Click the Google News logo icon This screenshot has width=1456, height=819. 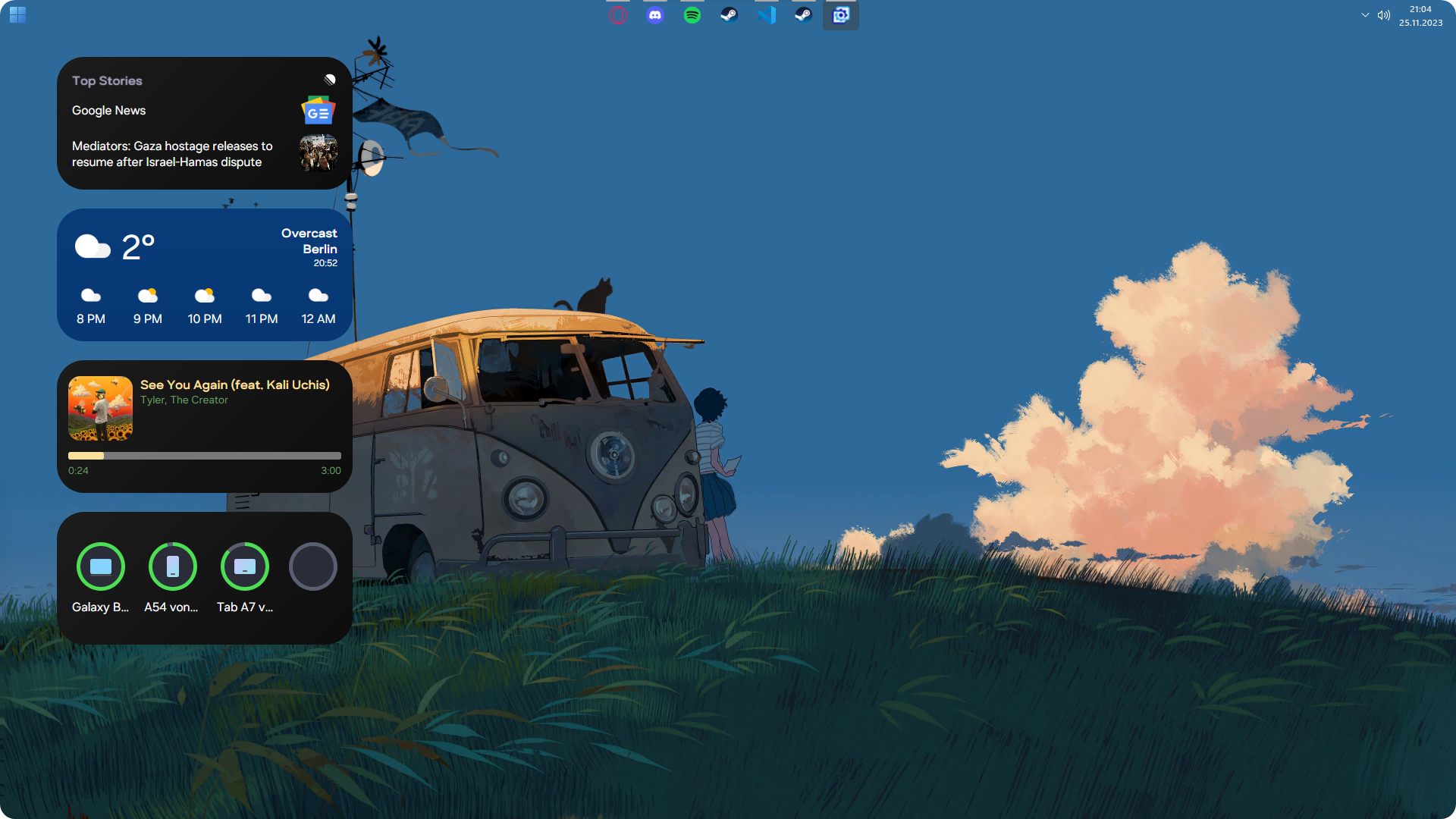point(318,111)
